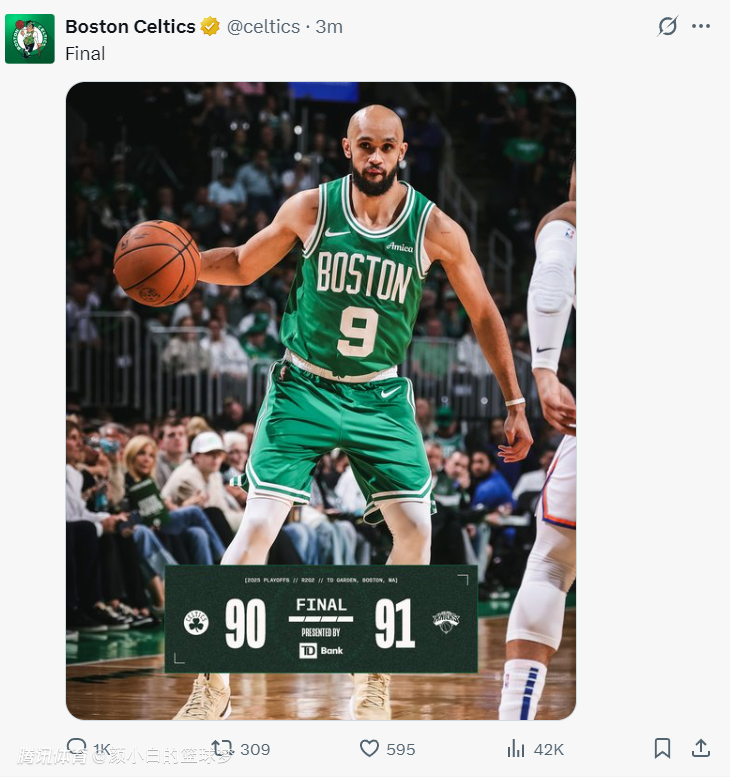Screen dimensions: 730x780
Task: Open the Grok explain icon
Action: pos(667,27)
